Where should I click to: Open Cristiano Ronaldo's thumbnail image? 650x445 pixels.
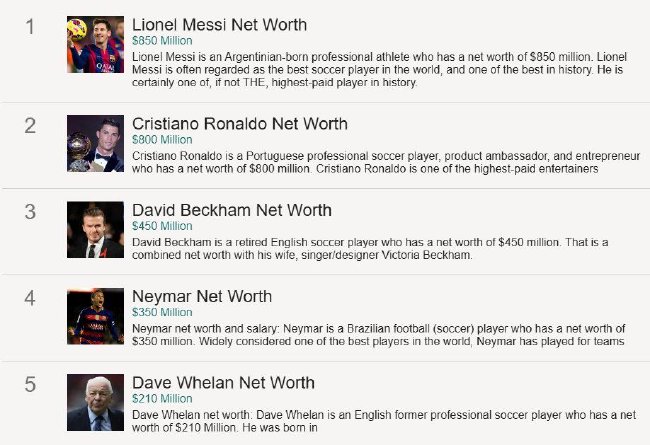pyautogui.click(x=95, y=144)
